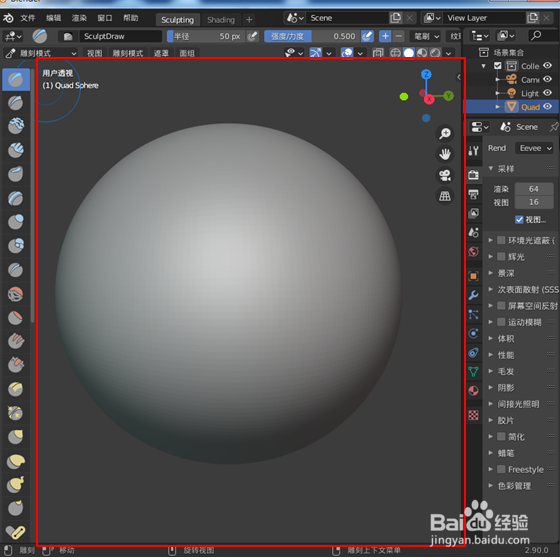This screenshot has height=560, width=560.
Task: Adjust the 半径 radius slider
Action: pos(205,36)
